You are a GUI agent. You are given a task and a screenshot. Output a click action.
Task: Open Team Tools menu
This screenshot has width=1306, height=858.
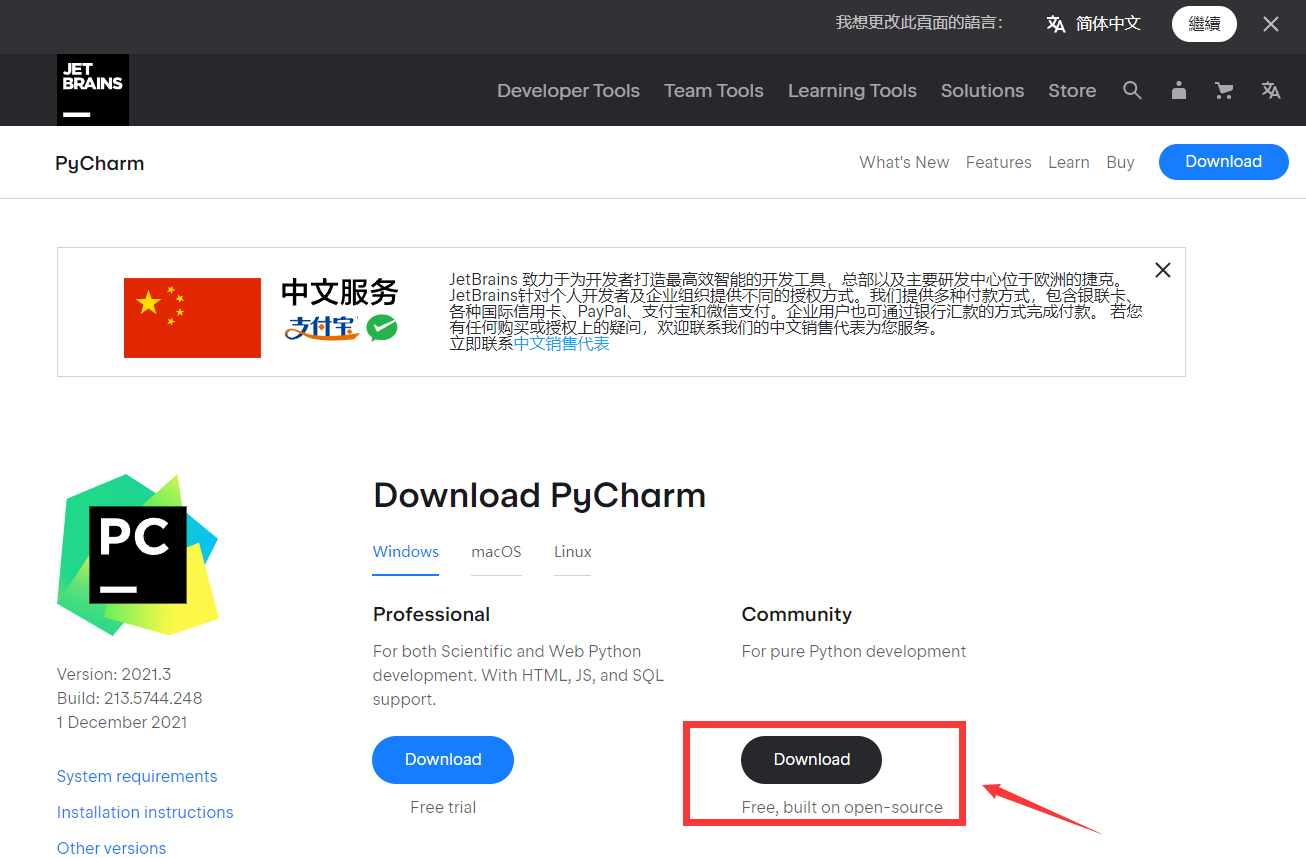pyautogui.click(x=714, y=90)
